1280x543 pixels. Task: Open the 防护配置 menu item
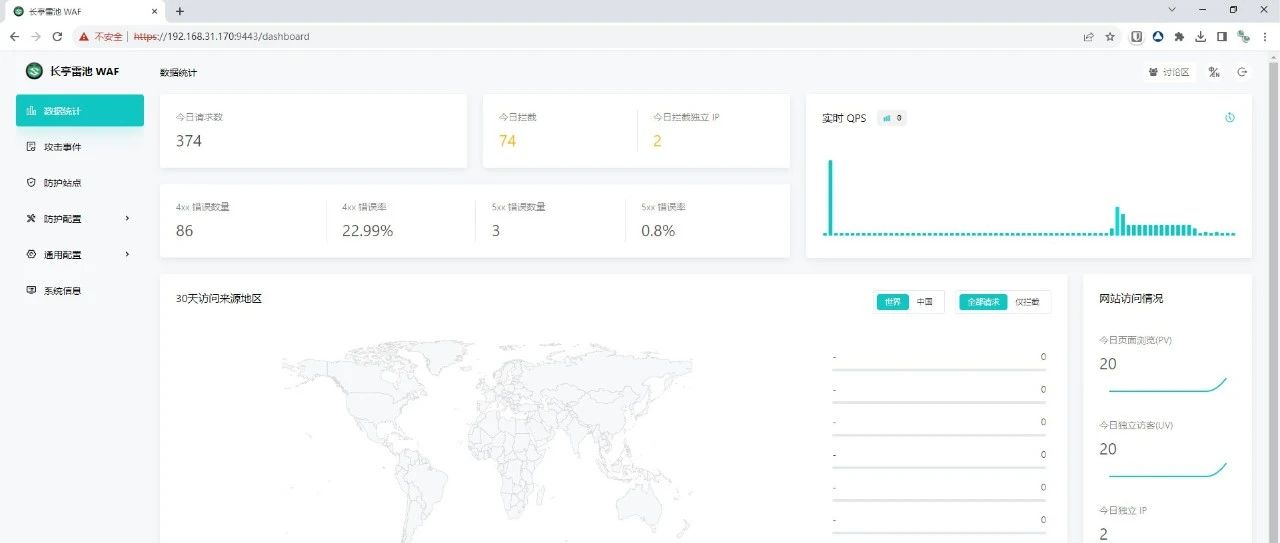pyautogui.click(x=80, y=218)
